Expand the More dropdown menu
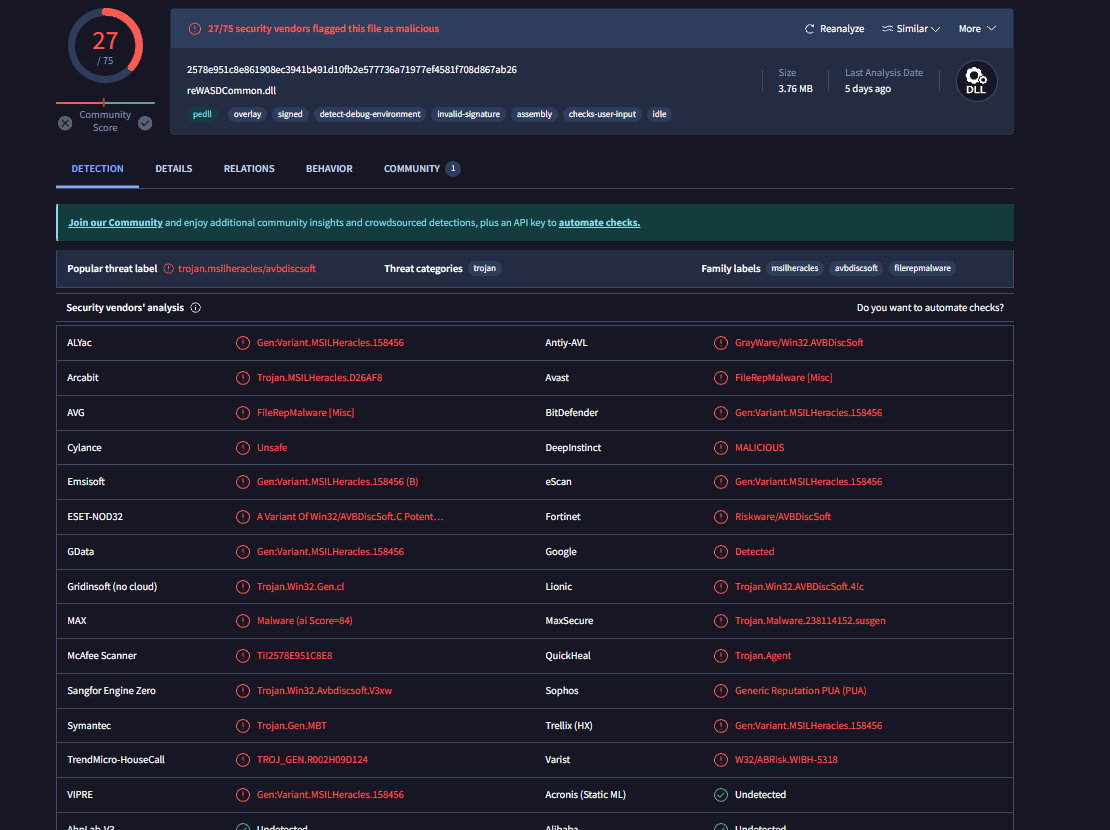1110x830 pixels. 977,29
